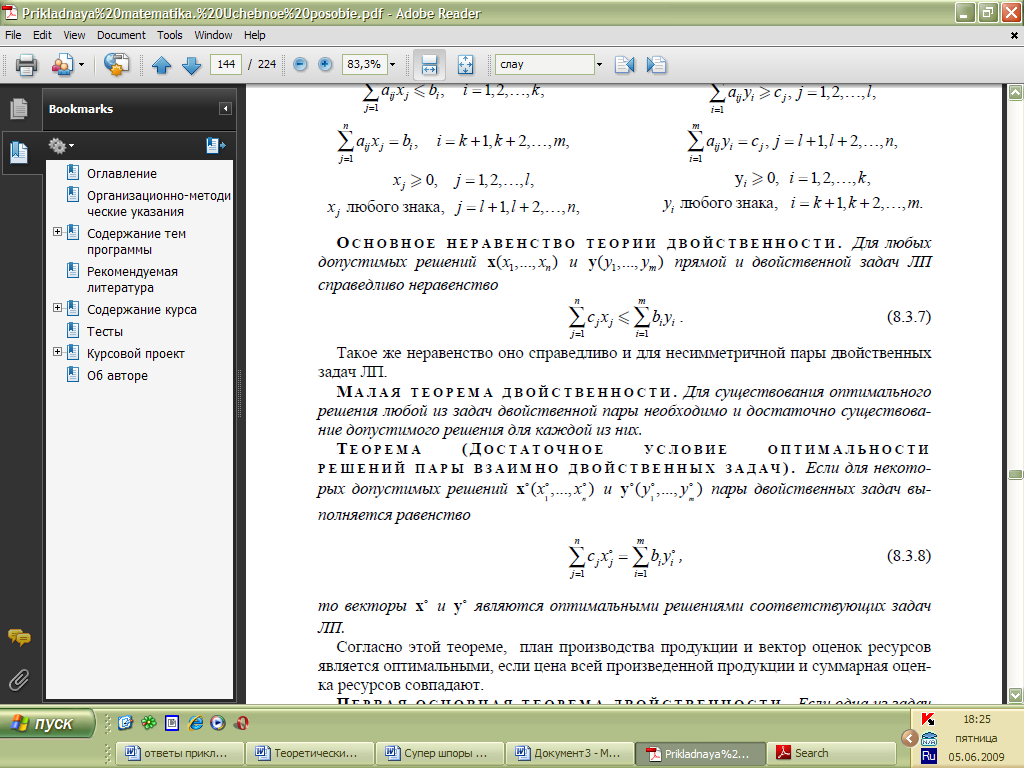This screenshot has height=768, width=1024.
Task: Click scrollbar up arrow of document
Action: [x=1015, y=93]
